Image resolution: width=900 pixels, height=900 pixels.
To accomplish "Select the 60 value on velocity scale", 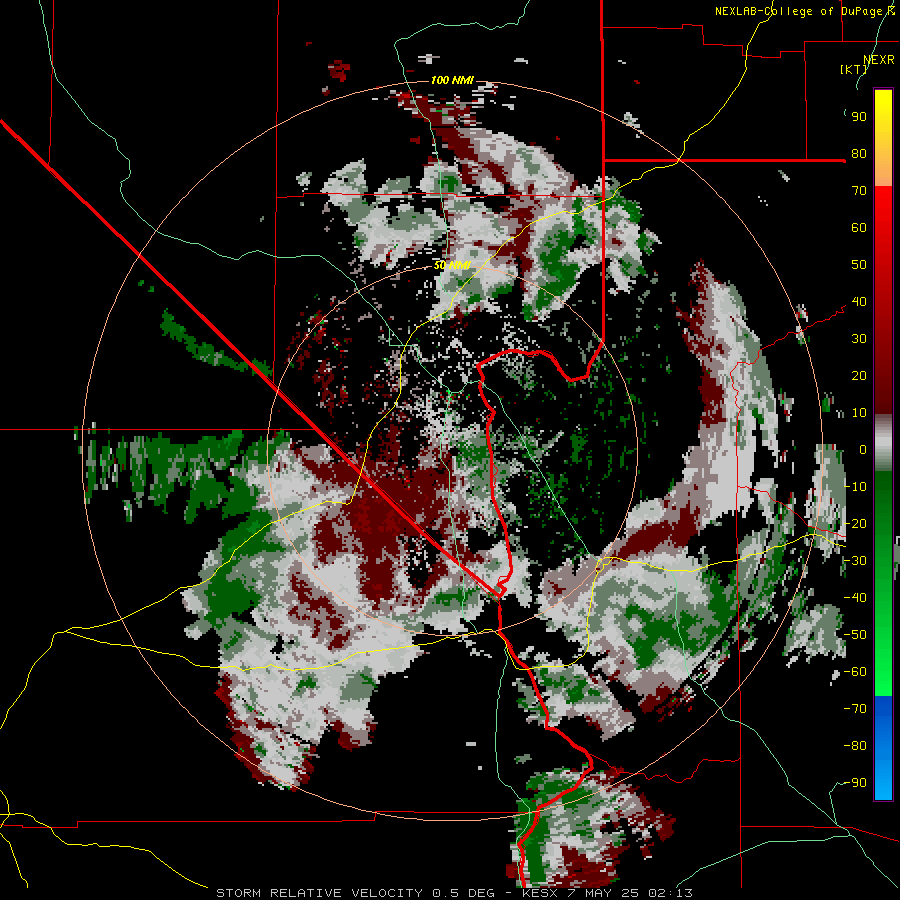I will (x=859, y=228).
